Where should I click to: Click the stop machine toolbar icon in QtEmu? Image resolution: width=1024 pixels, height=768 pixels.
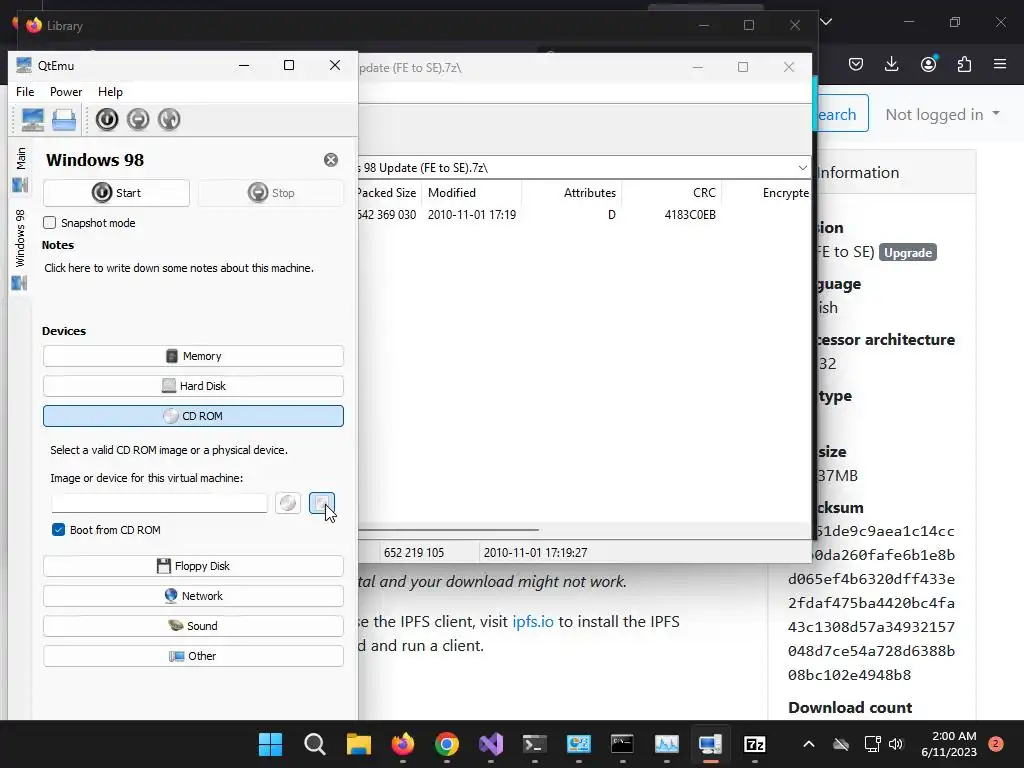point(138,120)
